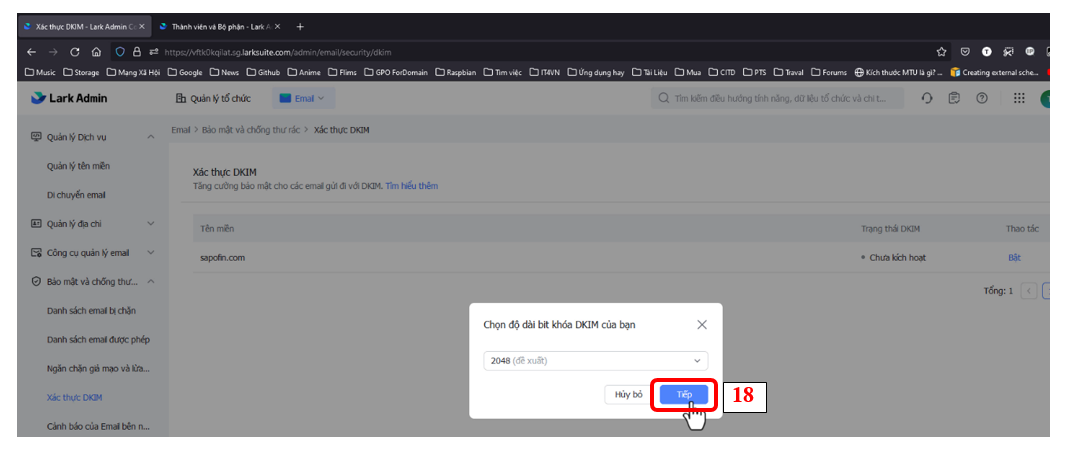Click the sapofin.com domain cell
1065x453 pixels.
(x=223, y=257)
